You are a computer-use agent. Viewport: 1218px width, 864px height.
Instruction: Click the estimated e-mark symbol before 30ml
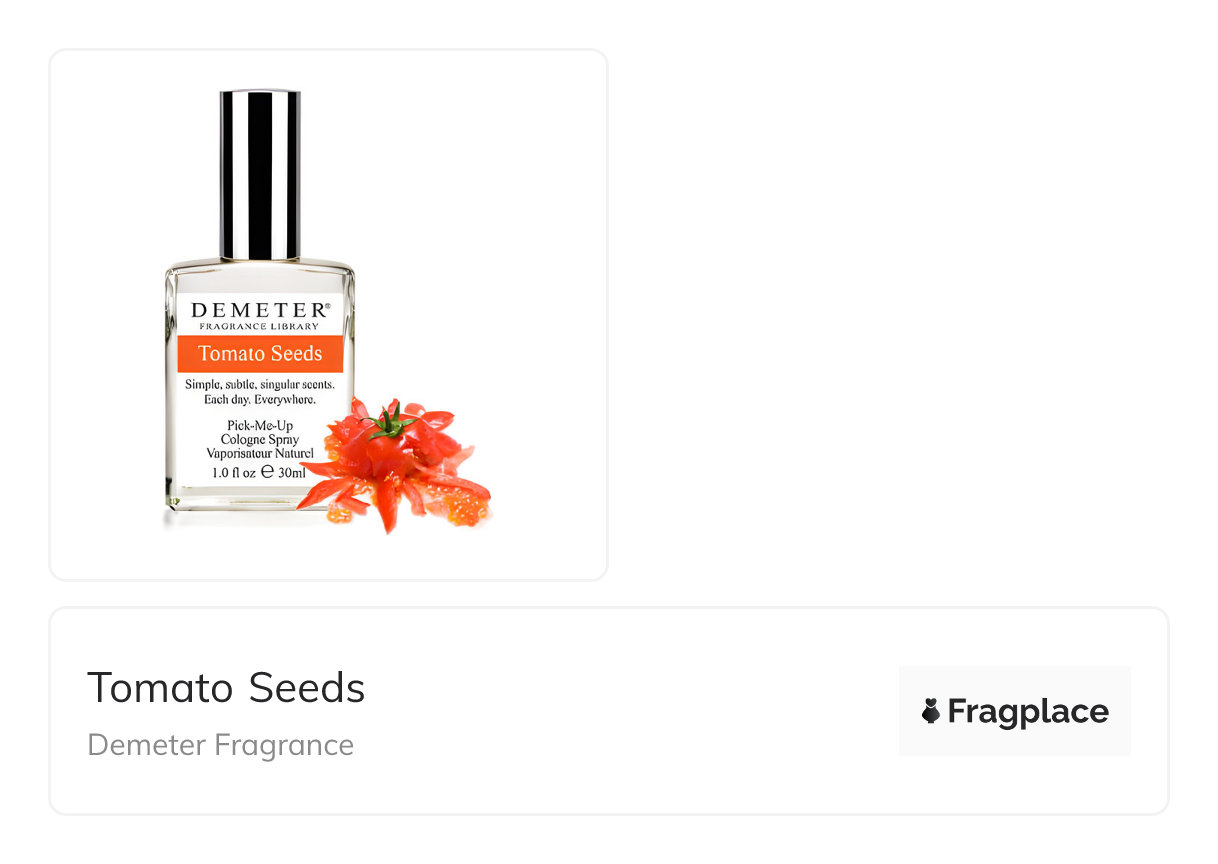coord(267,472)
